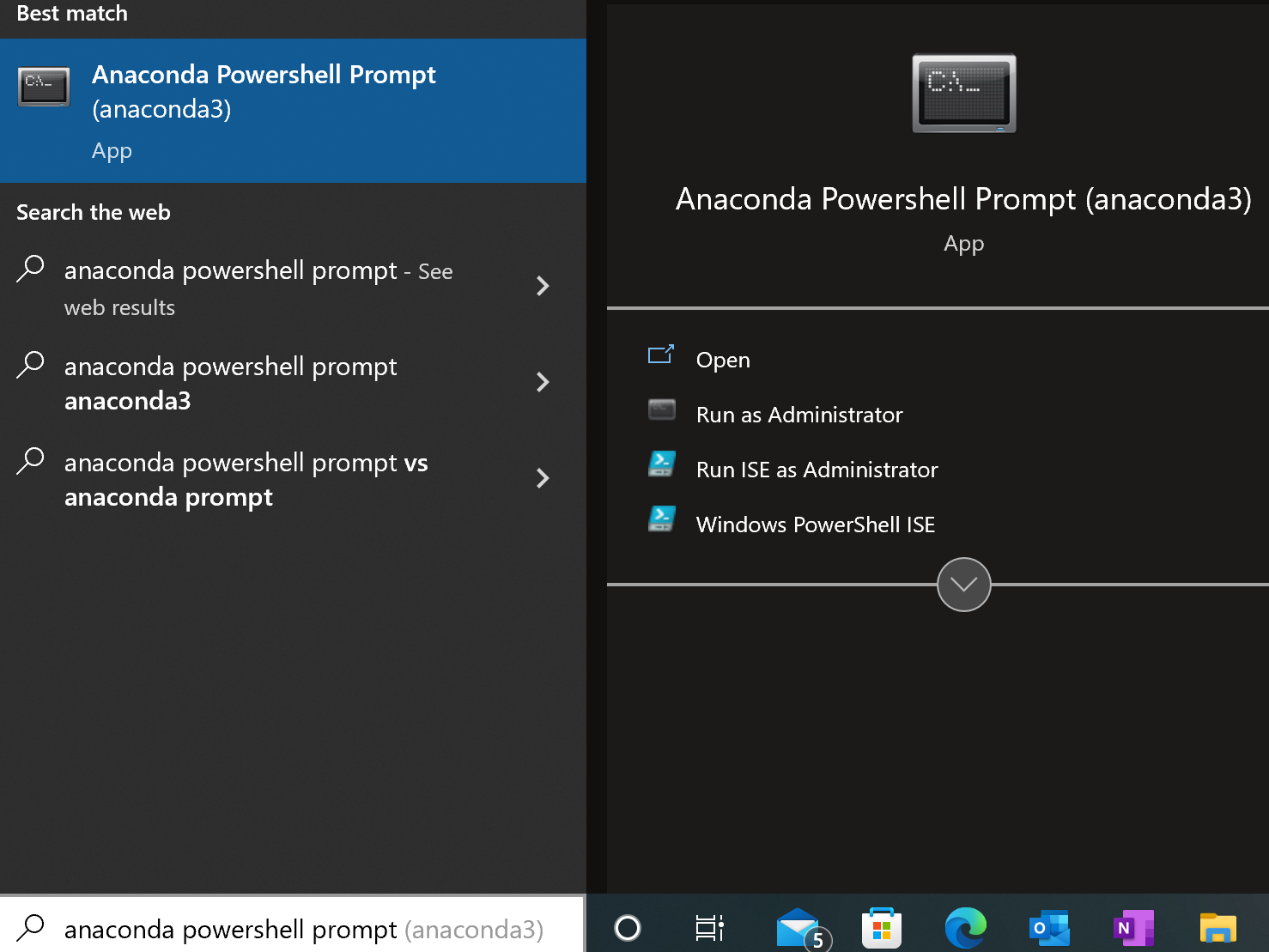Click the Windows PowerShell ISE icon
This screenshot has width=1269, height=952.
pos(662,519)
